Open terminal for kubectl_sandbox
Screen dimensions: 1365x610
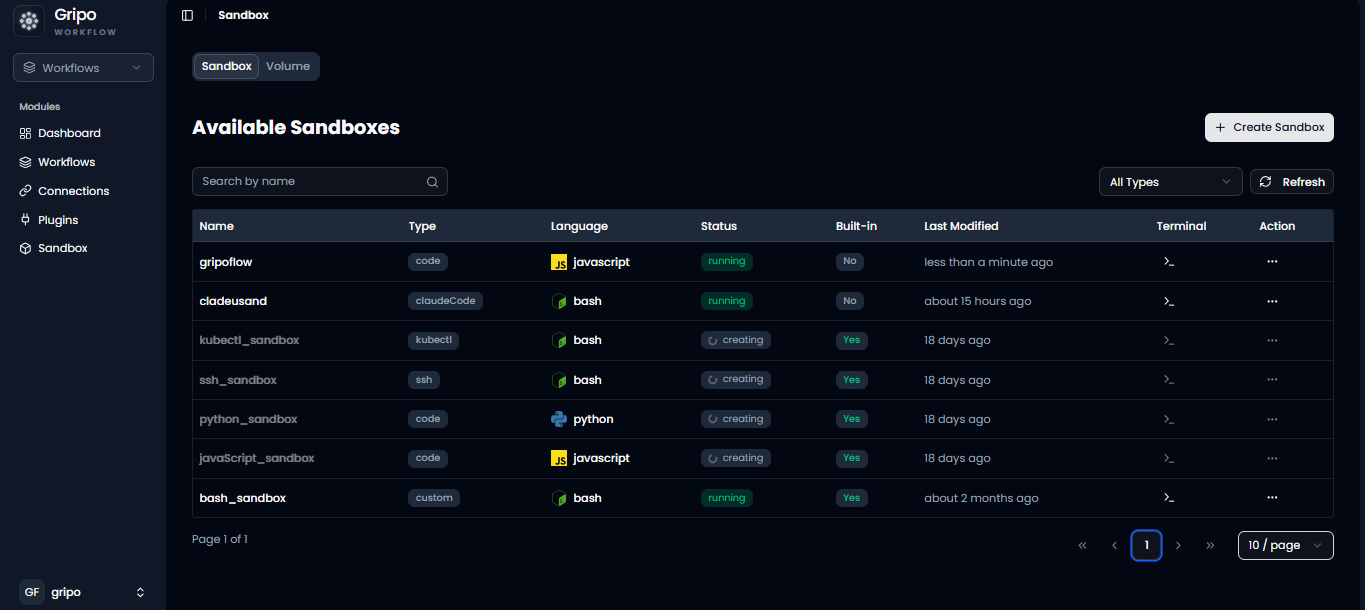click(x=1168, y=340)
